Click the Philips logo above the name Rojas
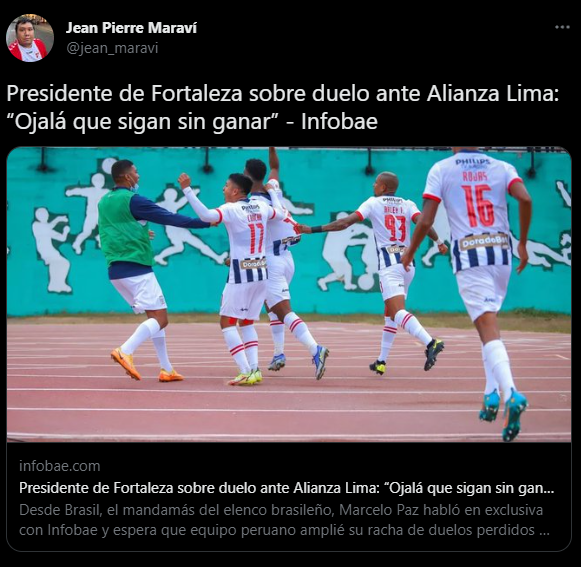The width and height of the screenshot is (581, 567). click(x=472, y=162)
